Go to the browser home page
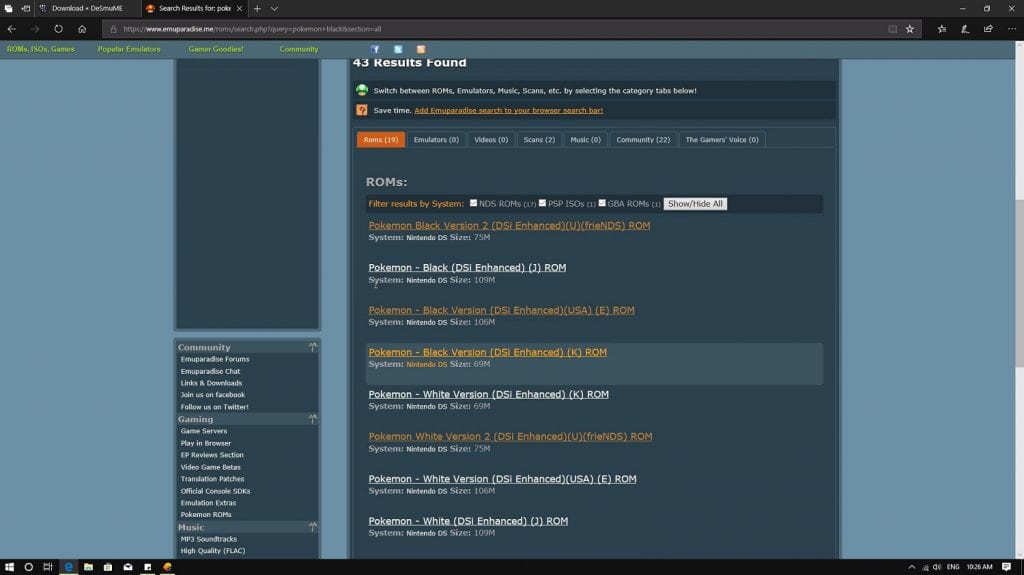 [82, 29]
